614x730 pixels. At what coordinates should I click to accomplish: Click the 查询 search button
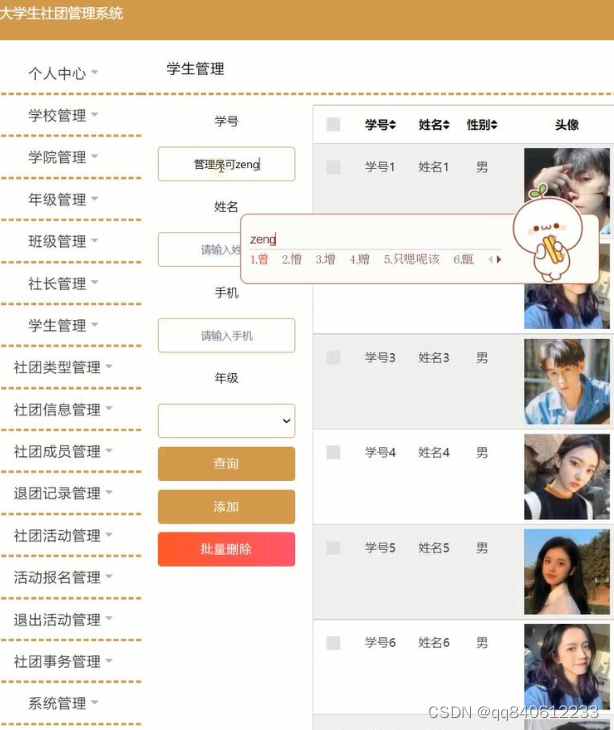[x=226, y=464]
